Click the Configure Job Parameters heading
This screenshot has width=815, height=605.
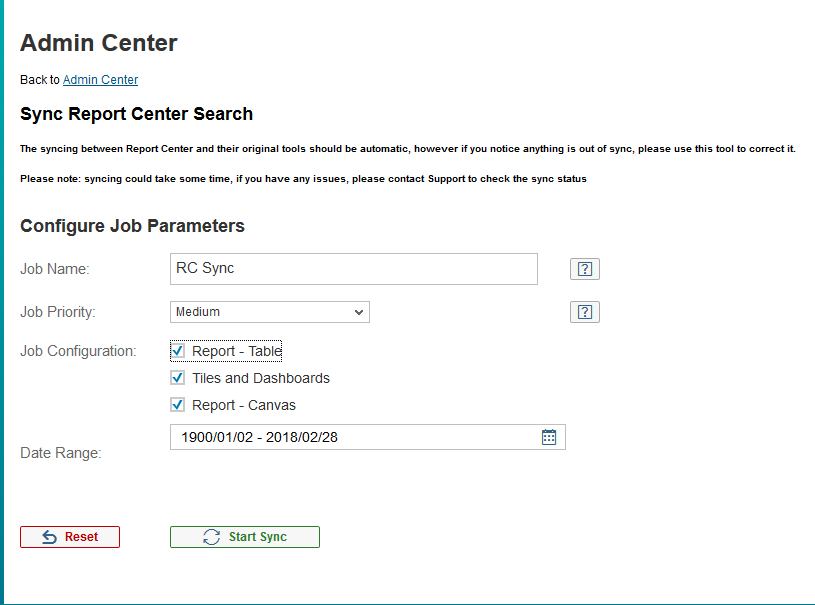pos(133,226)
